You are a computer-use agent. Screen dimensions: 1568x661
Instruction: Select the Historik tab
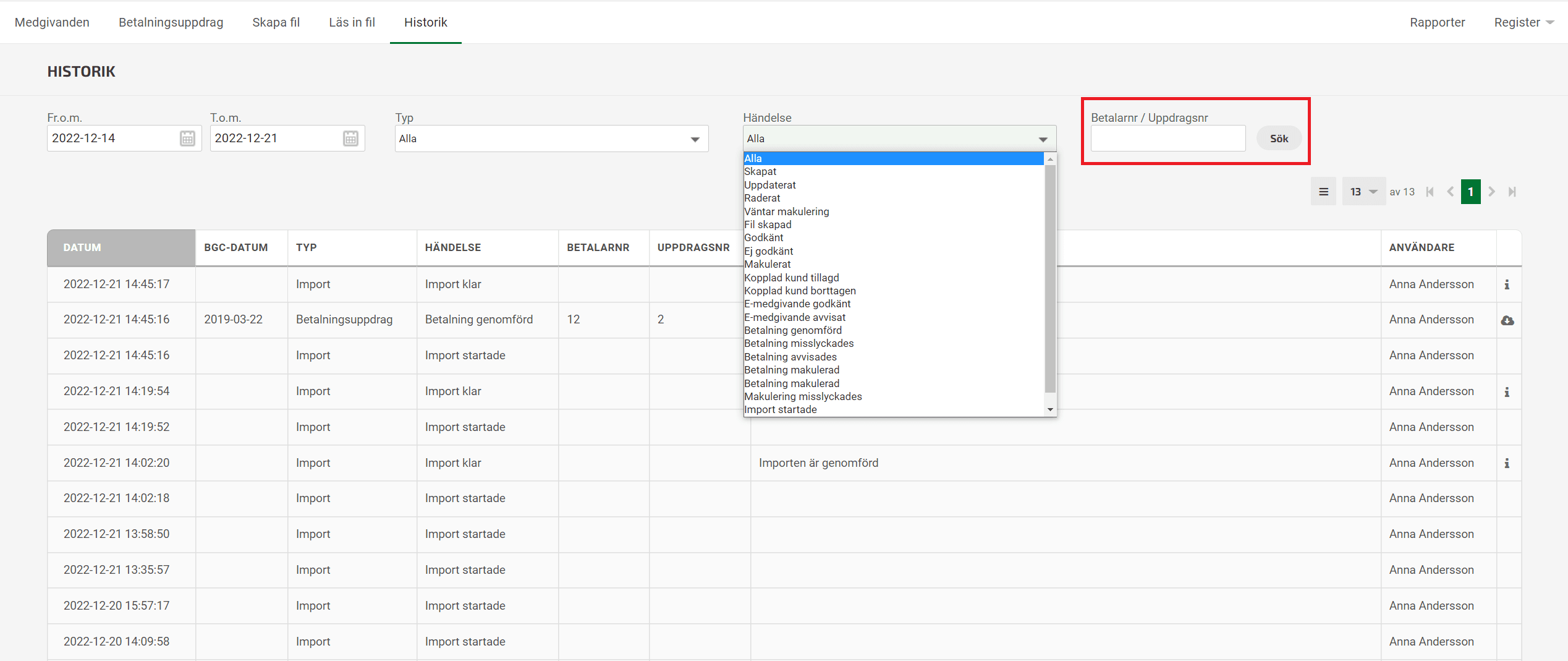tap(425, 22)
